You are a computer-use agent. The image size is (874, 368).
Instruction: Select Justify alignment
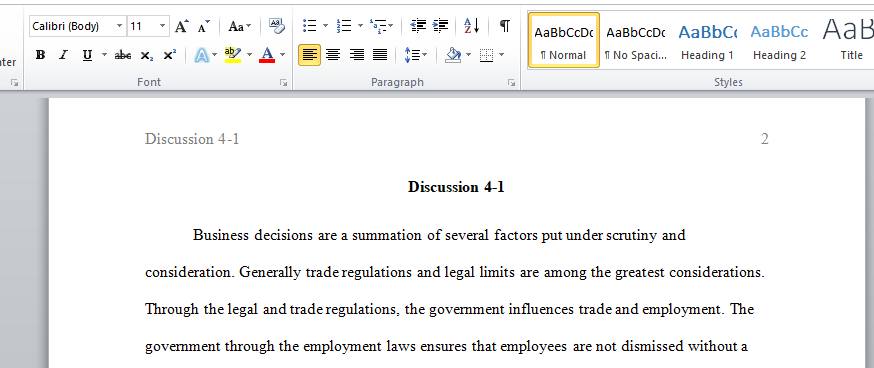380,55
